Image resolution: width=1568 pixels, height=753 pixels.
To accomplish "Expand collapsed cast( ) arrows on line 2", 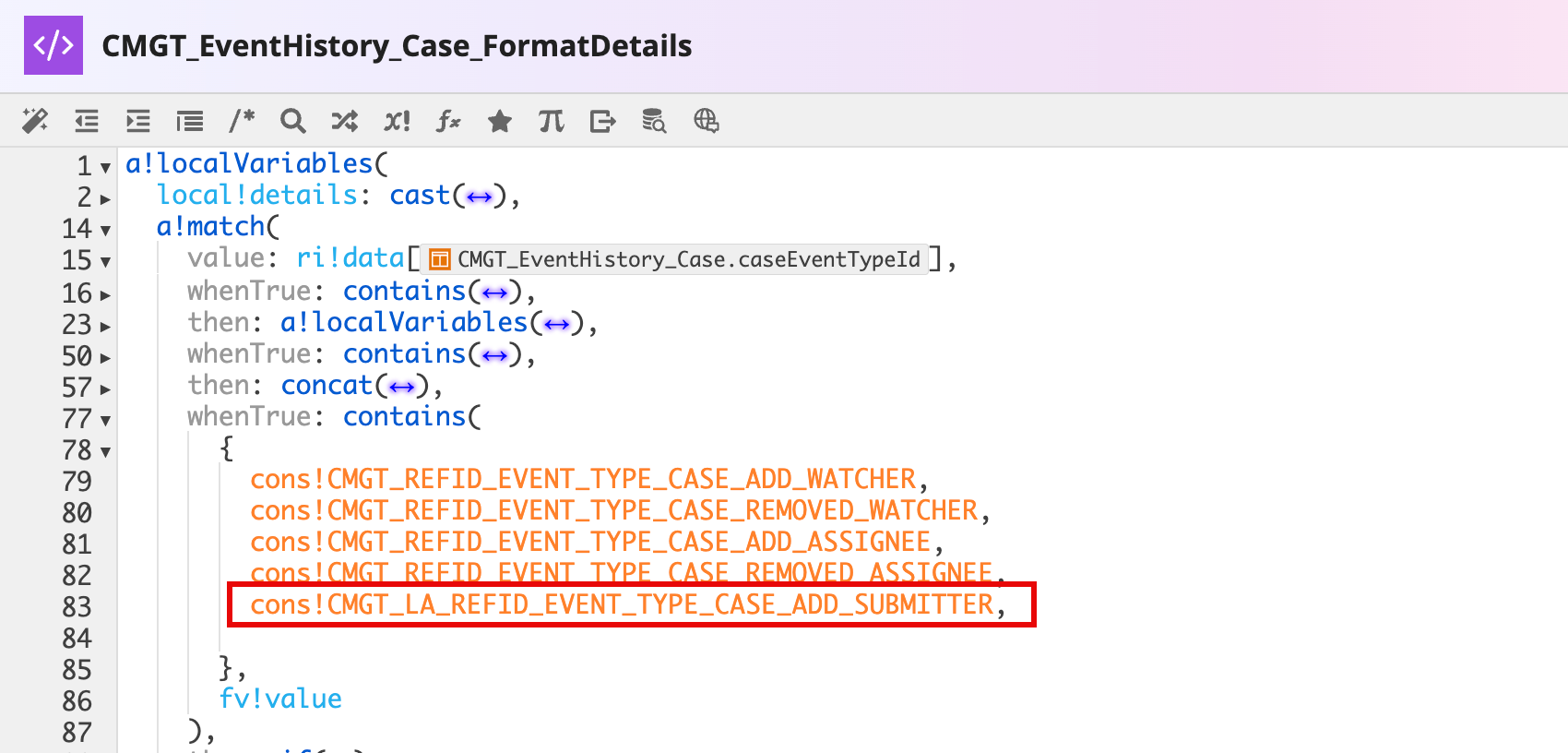I will 480,197.
